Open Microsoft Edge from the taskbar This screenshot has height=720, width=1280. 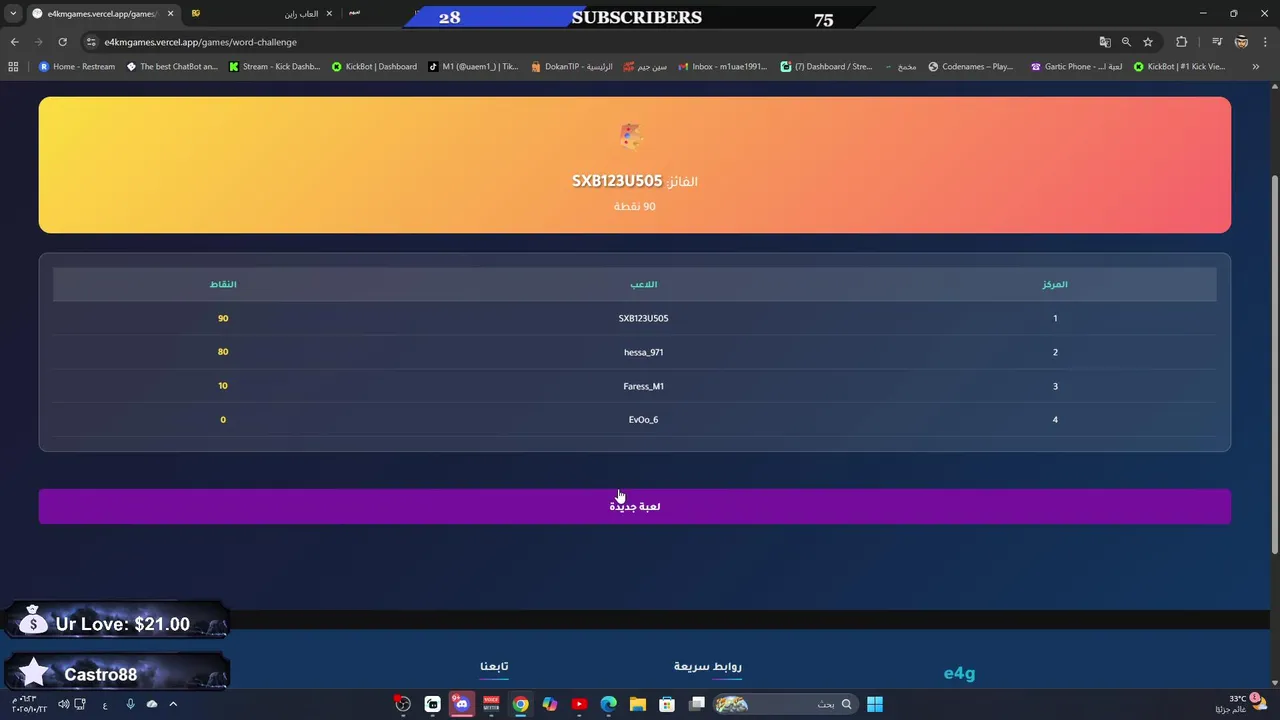(608, 704)
